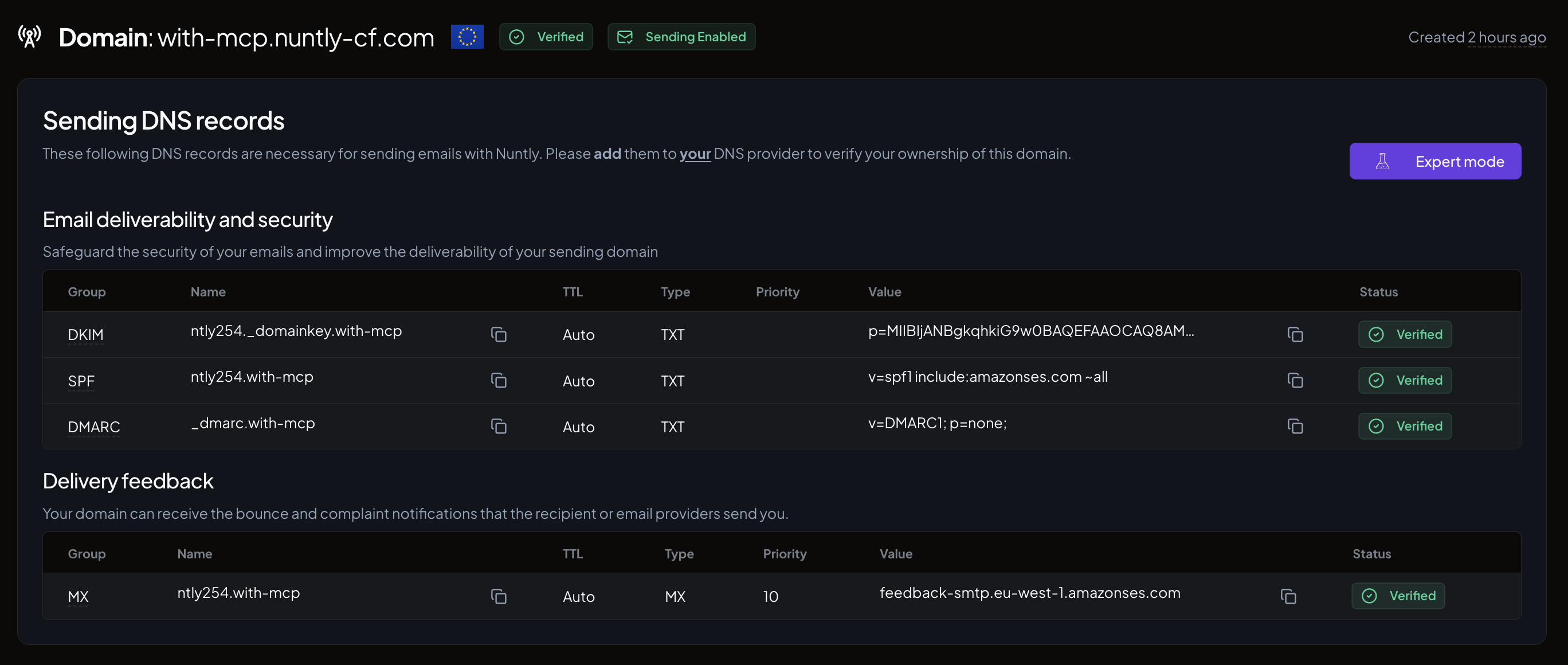Click the SPF row Verified status
1568x665 pixels.
click(1404, 381)
